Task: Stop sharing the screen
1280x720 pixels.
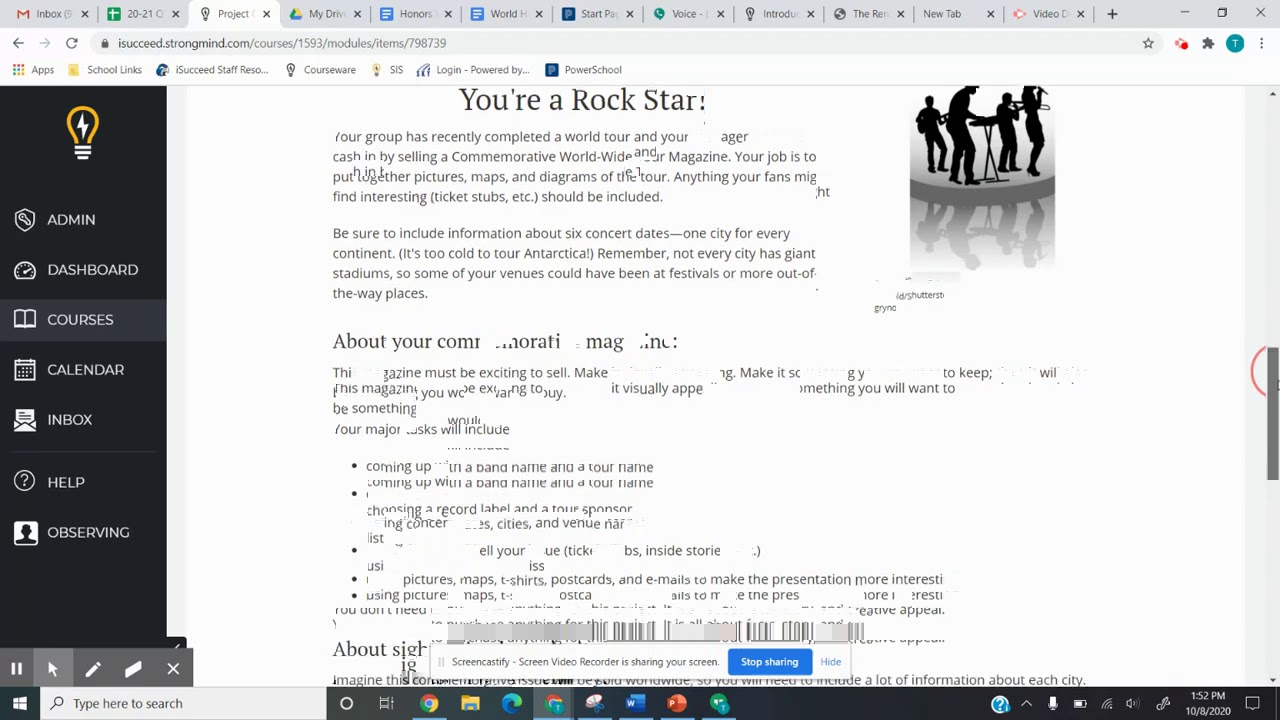Action: pyautogui.click(x=769, y=662)
